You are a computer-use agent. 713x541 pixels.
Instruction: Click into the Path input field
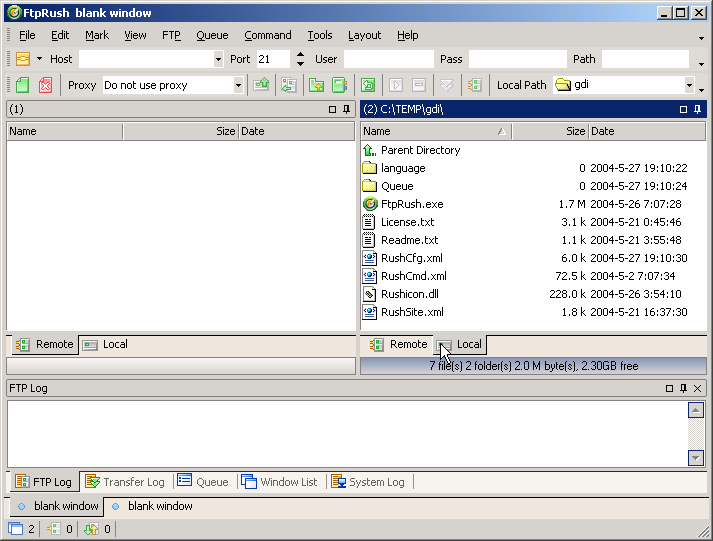pyautogui.click(x=645, y=59)
